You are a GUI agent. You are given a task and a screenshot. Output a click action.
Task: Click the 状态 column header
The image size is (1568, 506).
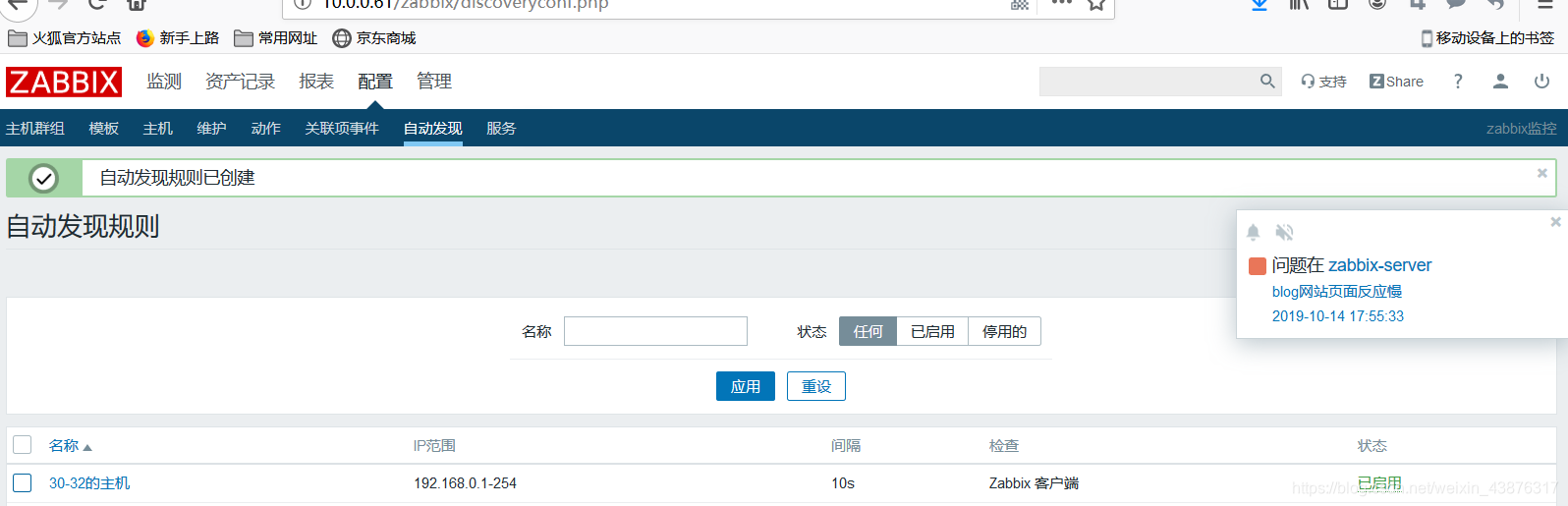[1372, 446]
